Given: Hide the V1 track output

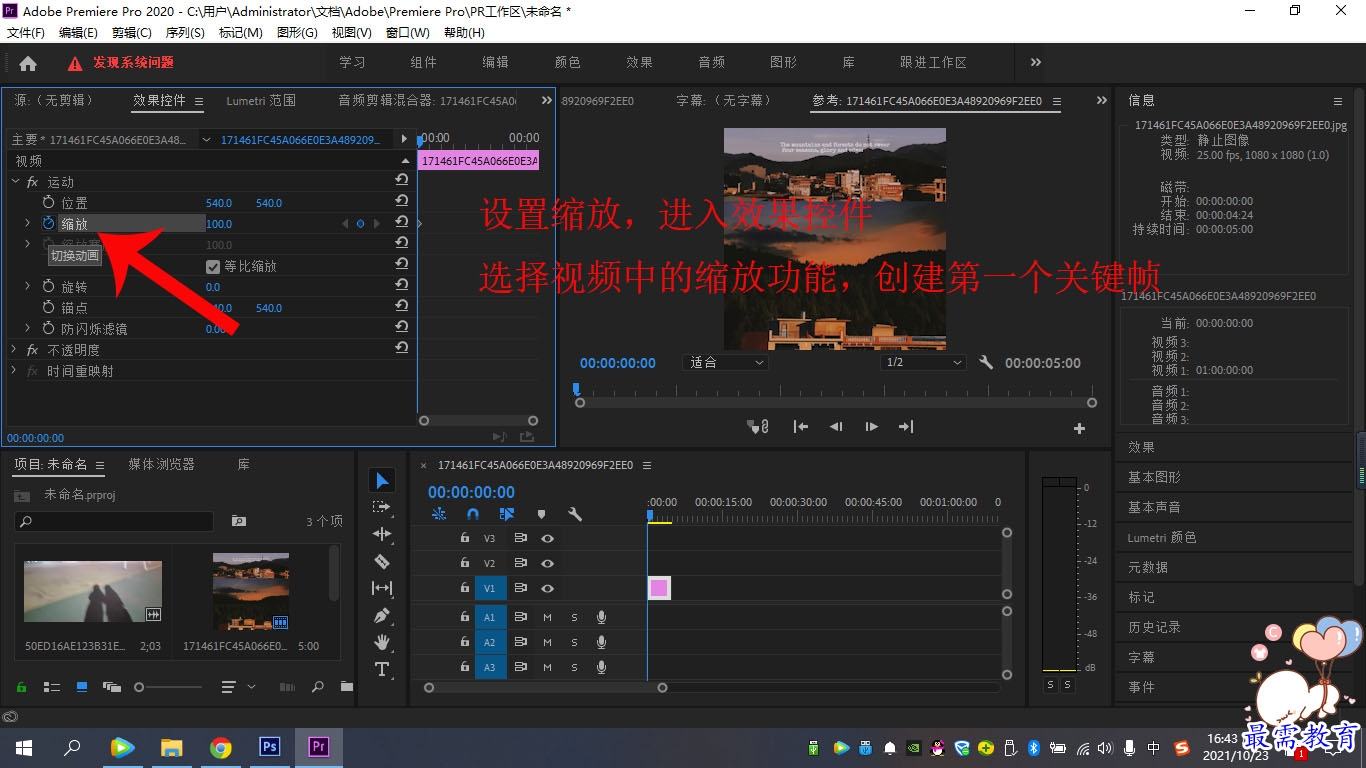Looking at the screenshot, I should [x=548, y=589].
